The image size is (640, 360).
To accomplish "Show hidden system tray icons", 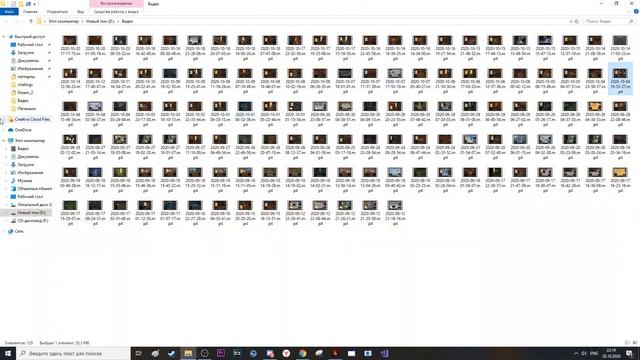I will 576,353.
